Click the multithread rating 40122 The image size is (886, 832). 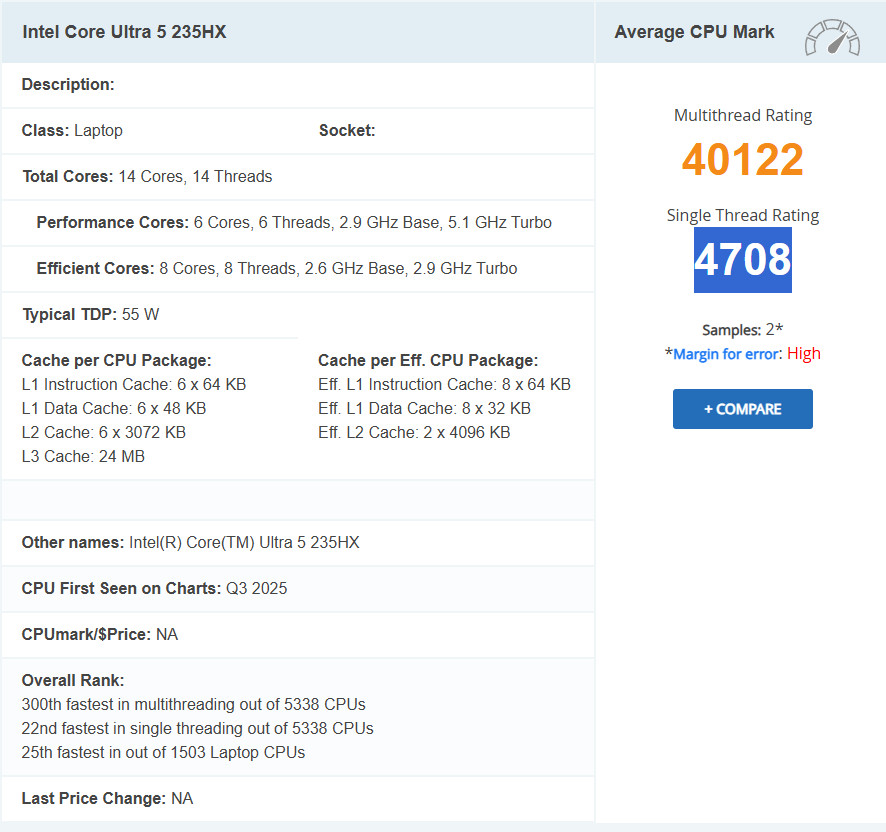pos(742,160)
